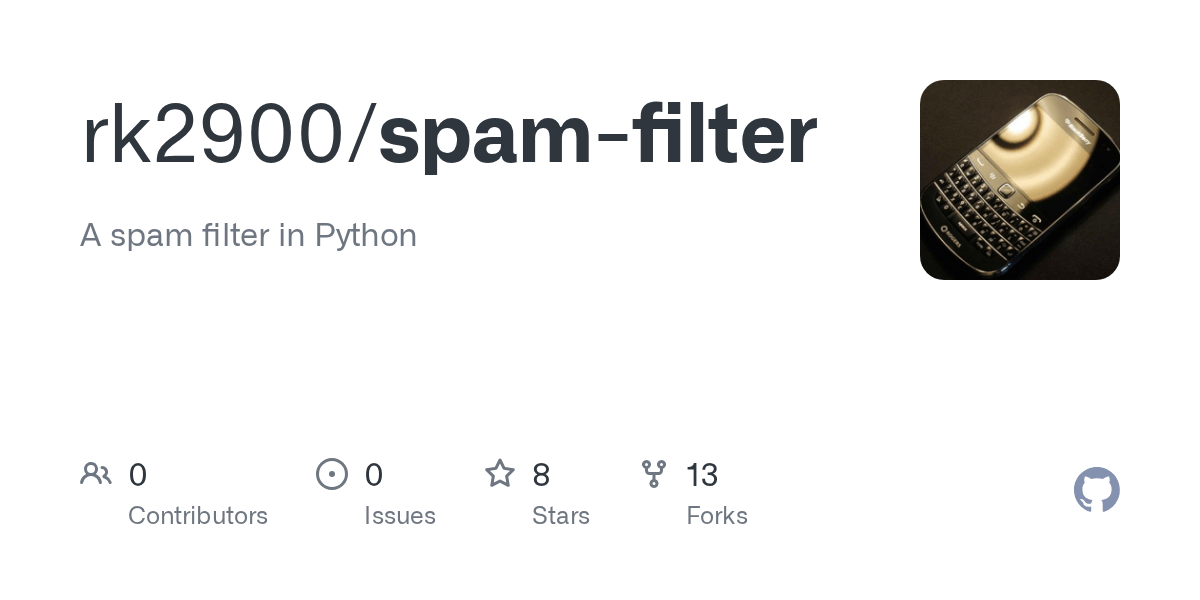Click the Issues circle-dot icon

(332, 474)
